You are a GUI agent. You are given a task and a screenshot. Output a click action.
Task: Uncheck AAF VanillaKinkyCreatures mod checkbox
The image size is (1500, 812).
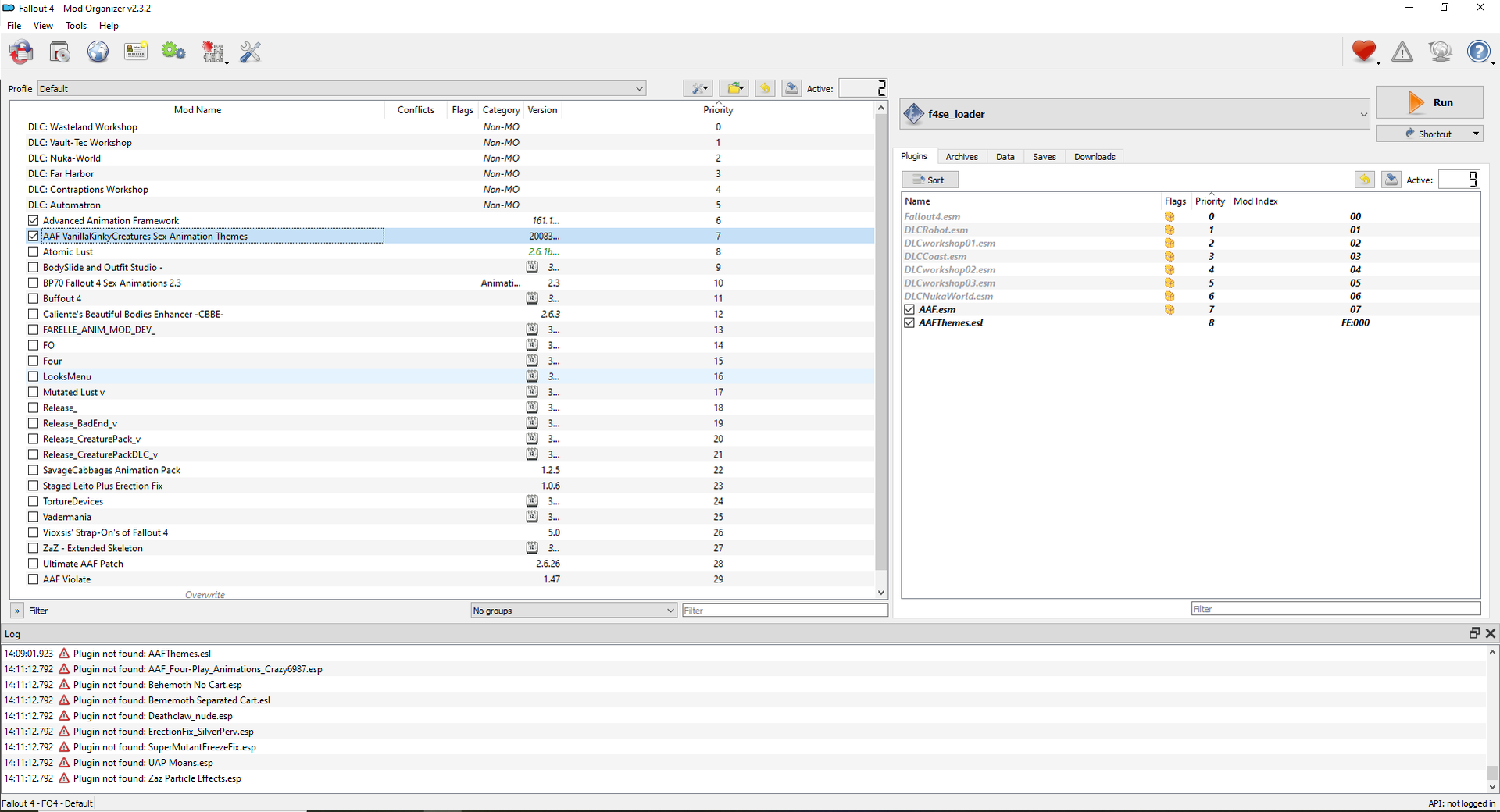[33, 236]
